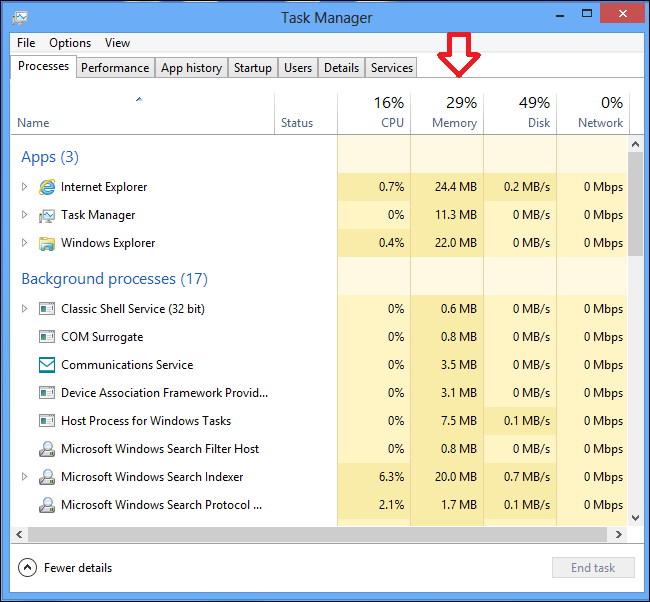Click the Host Process for Windows Tasks icon
The image size is (650, 602).
click(47, 421)
